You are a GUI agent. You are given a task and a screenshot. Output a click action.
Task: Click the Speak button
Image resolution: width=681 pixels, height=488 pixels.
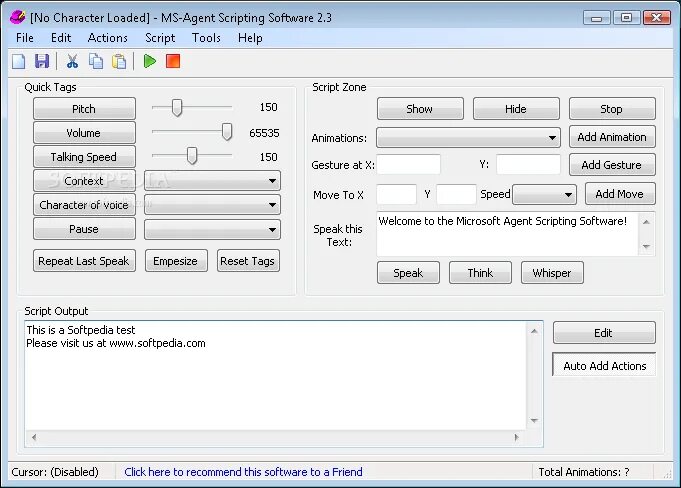pos(408,273)
